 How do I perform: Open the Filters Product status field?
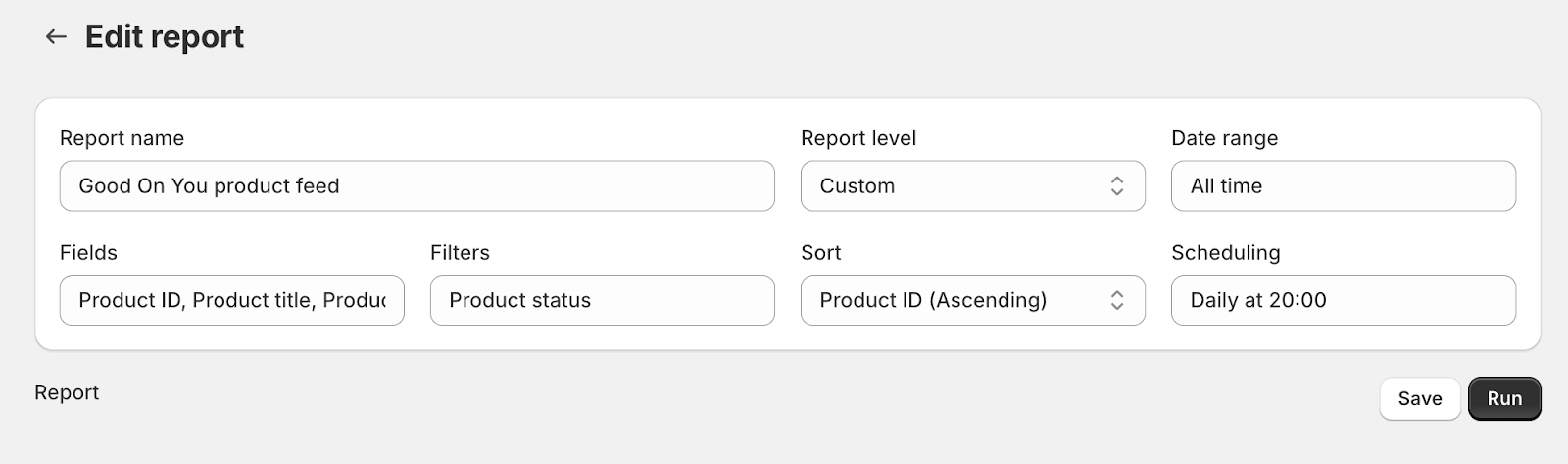tap(602, 300)
